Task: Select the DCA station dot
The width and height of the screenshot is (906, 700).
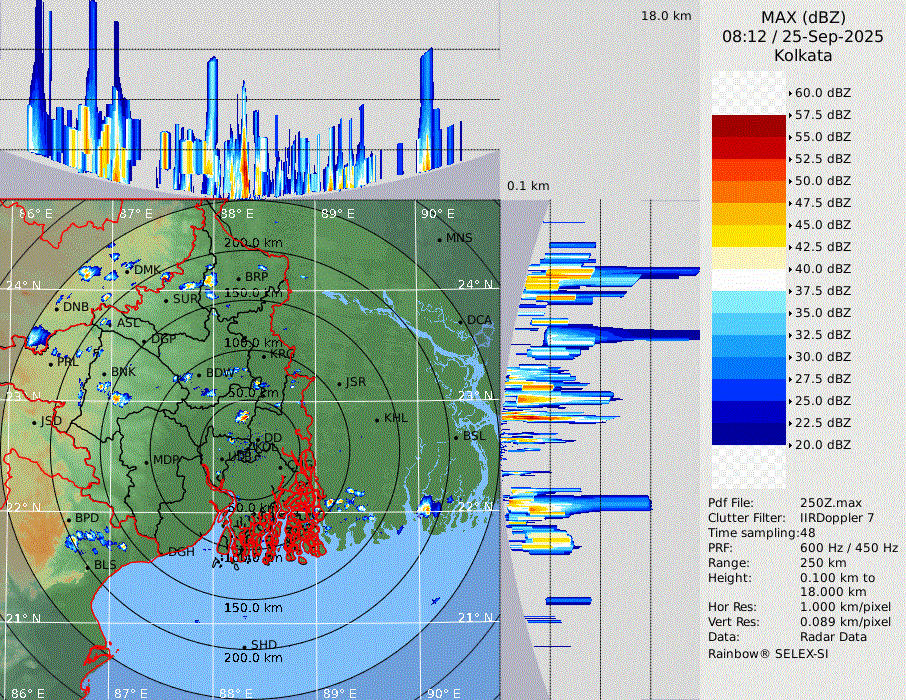Action: point(461,321)
